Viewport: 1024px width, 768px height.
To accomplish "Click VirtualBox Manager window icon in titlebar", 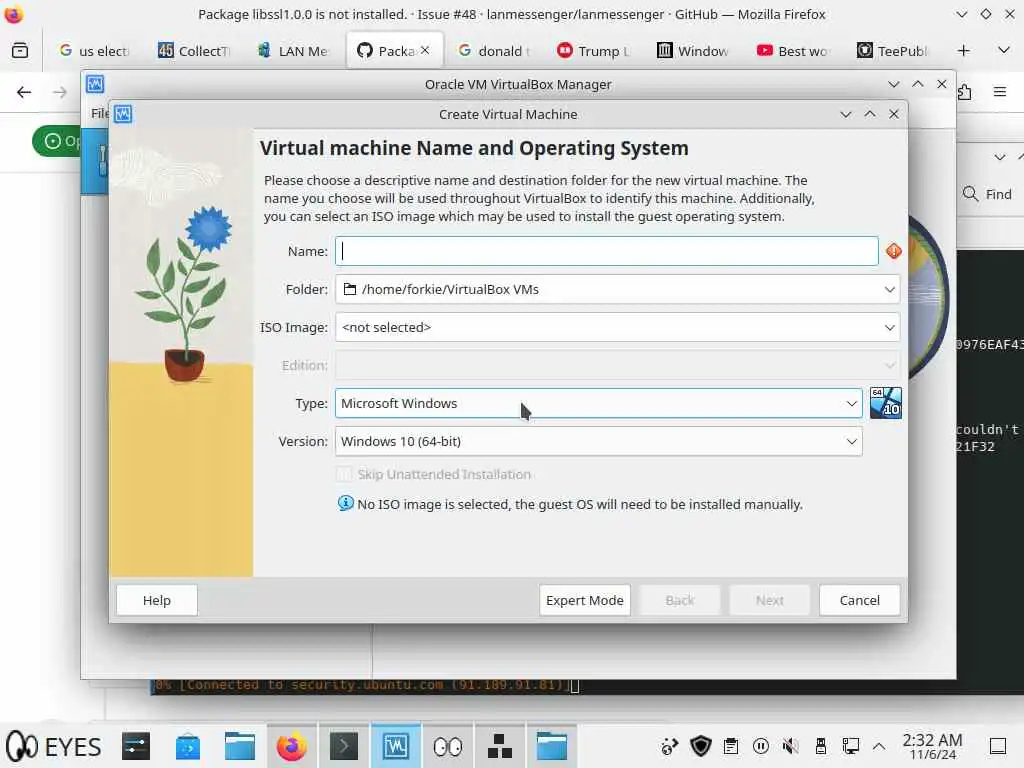I will pyautogui.click(x=95, y=84).
